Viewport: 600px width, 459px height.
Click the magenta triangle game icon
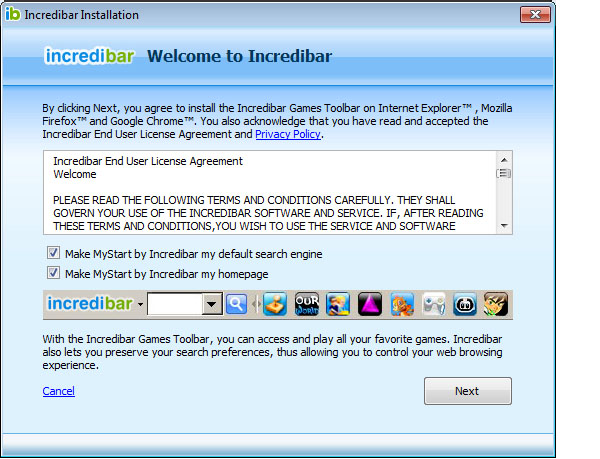[370, 304]
